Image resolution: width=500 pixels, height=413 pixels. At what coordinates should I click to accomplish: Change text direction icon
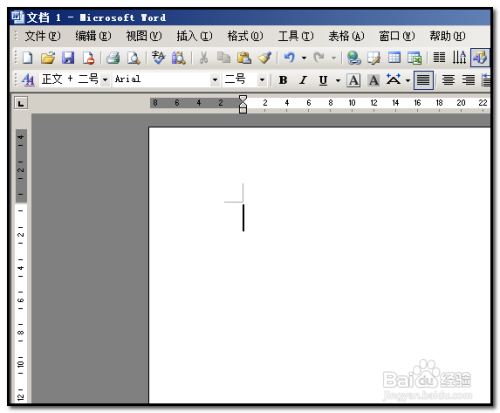(459, 58)
